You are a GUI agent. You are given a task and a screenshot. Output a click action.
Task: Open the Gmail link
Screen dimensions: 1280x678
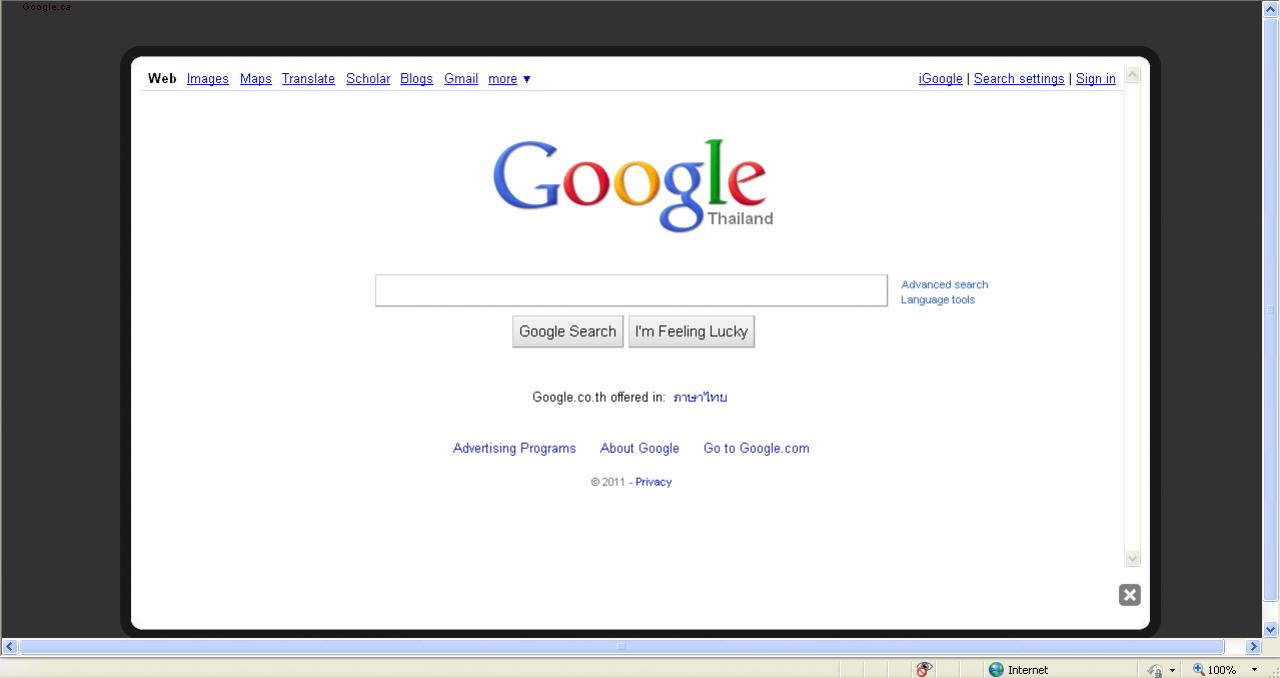pyautogui.click(x=461, y=79)
